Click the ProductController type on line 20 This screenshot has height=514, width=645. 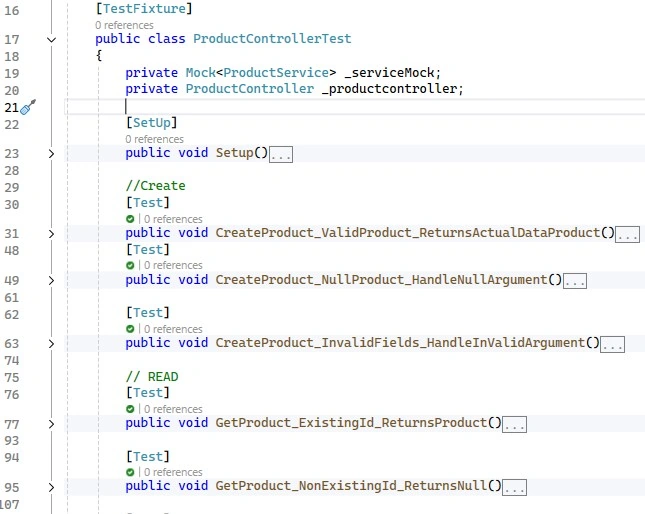(249, 89)
